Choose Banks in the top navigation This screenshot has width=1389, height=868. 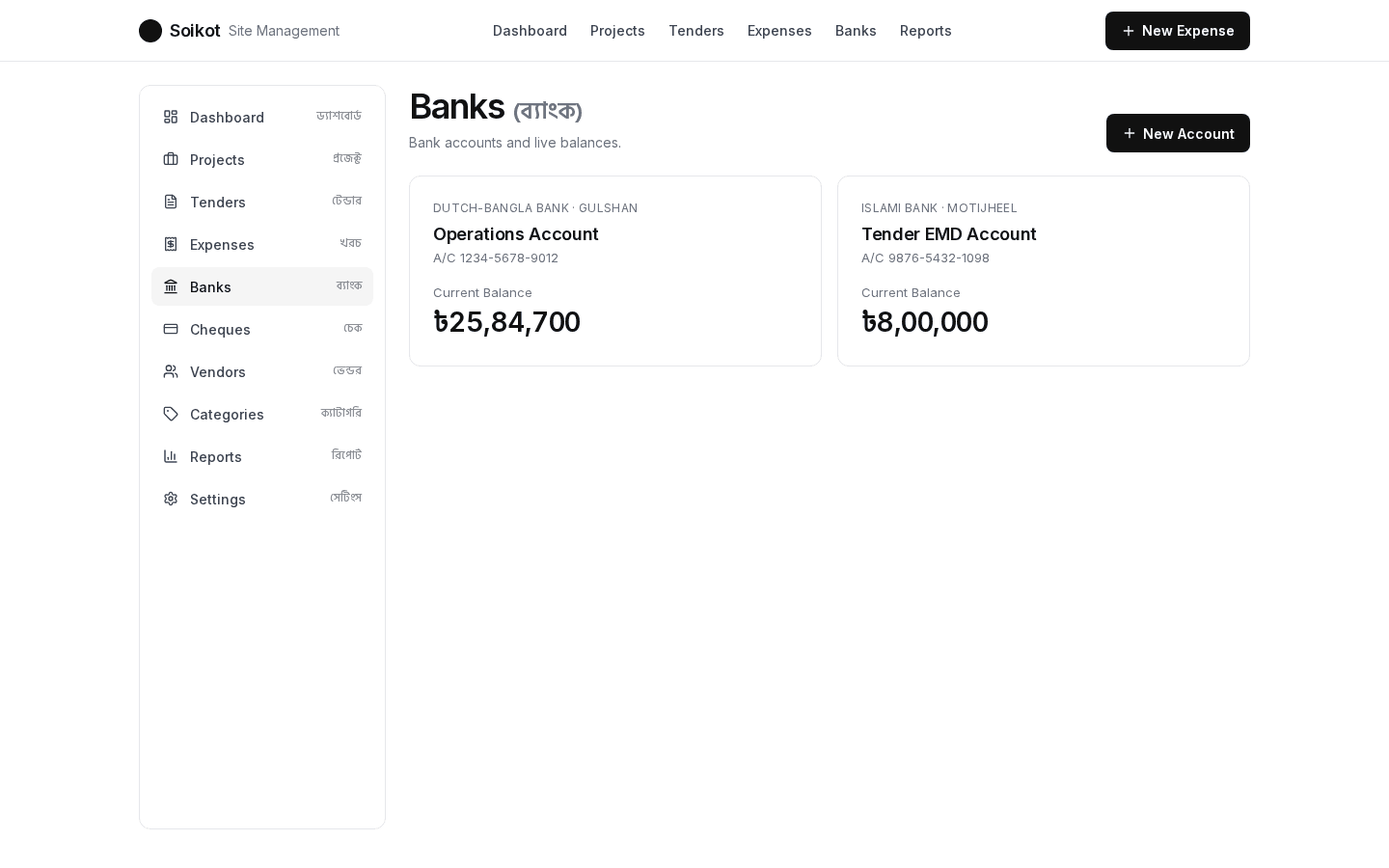point(856,31)
